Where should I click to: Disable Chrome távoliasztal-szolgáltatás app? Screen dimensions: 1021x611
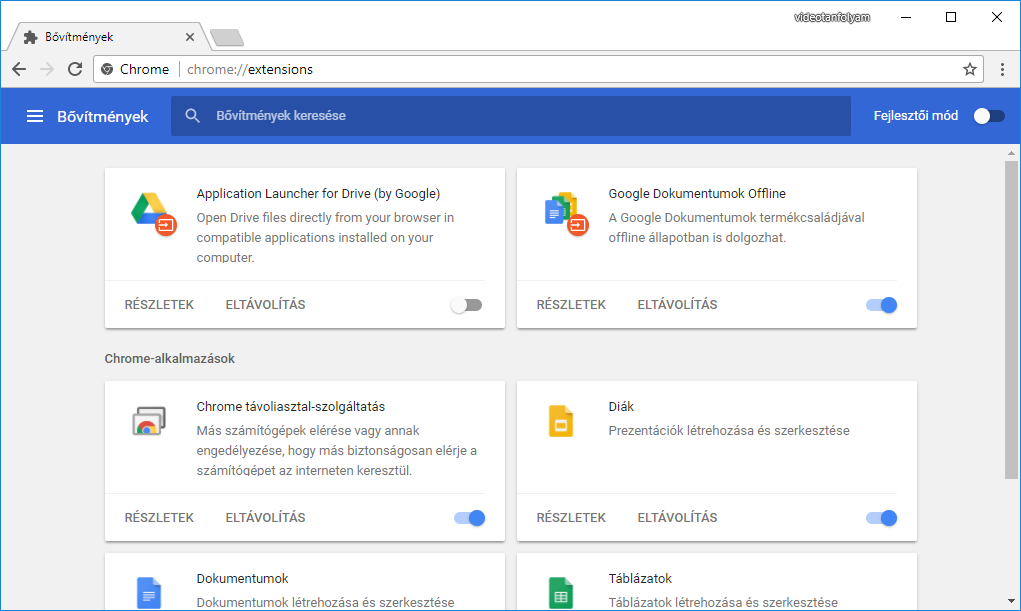[469, 518]
